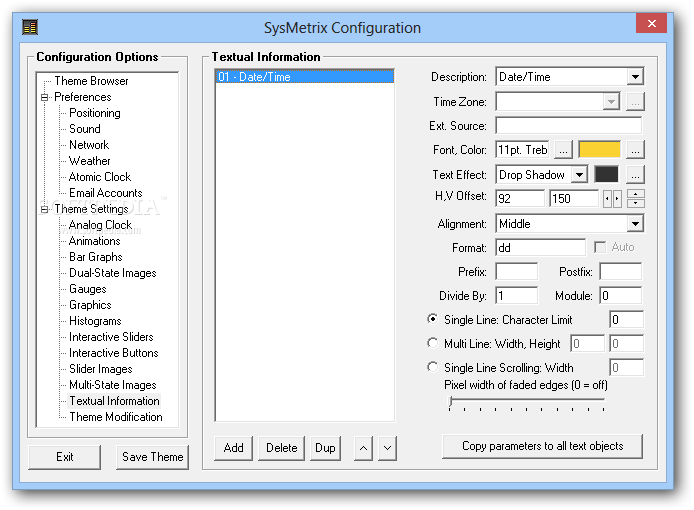This screenshot has width=694, height=510.
Task: Nudge horizontal offset right arrow
Action: (617, 199)
